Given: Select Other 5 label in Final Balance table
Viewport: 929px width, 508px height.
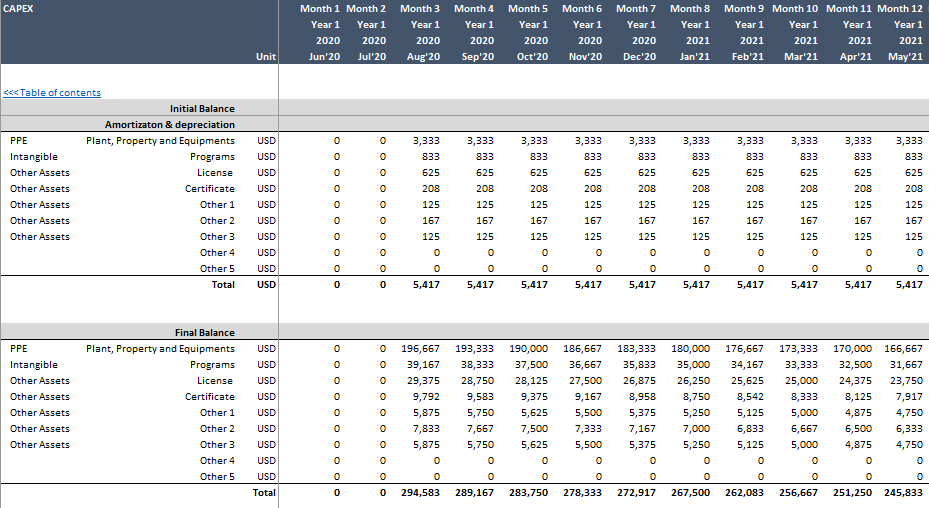Looking at the screenshot, I should click(x=217, y=477).
